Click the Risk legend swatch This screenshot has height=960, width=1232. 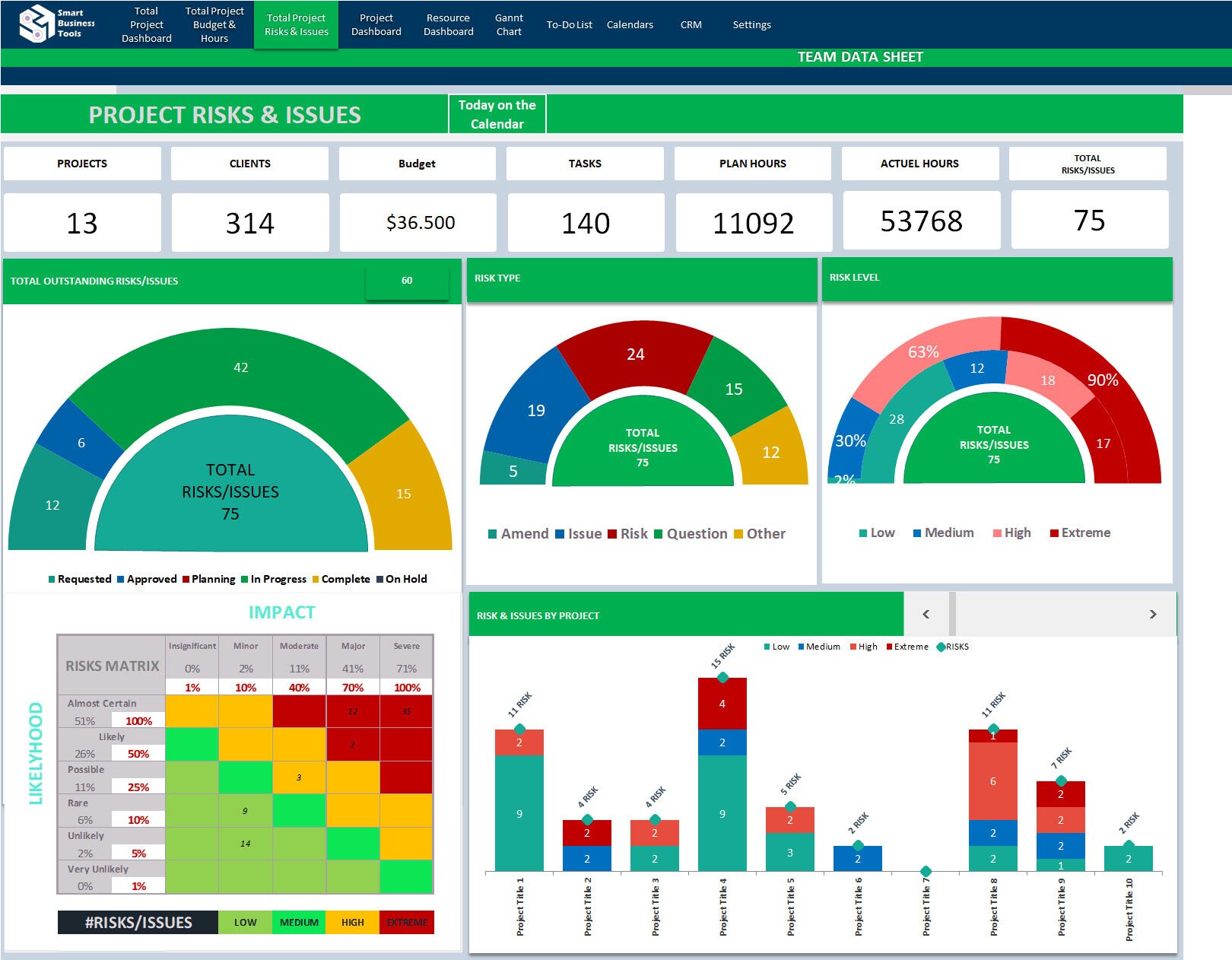click(612, 534)
